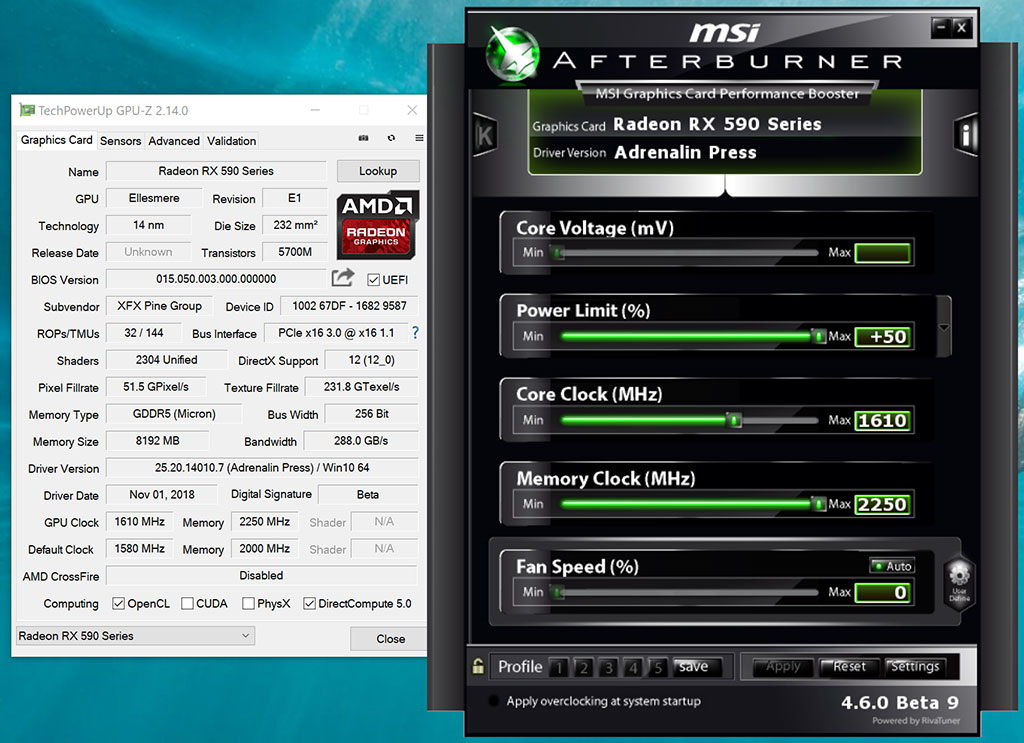The width and height of the screenshot is (1024, 743).
Task: Enable Apply overclocking at system startup
Action: point(494,701)
